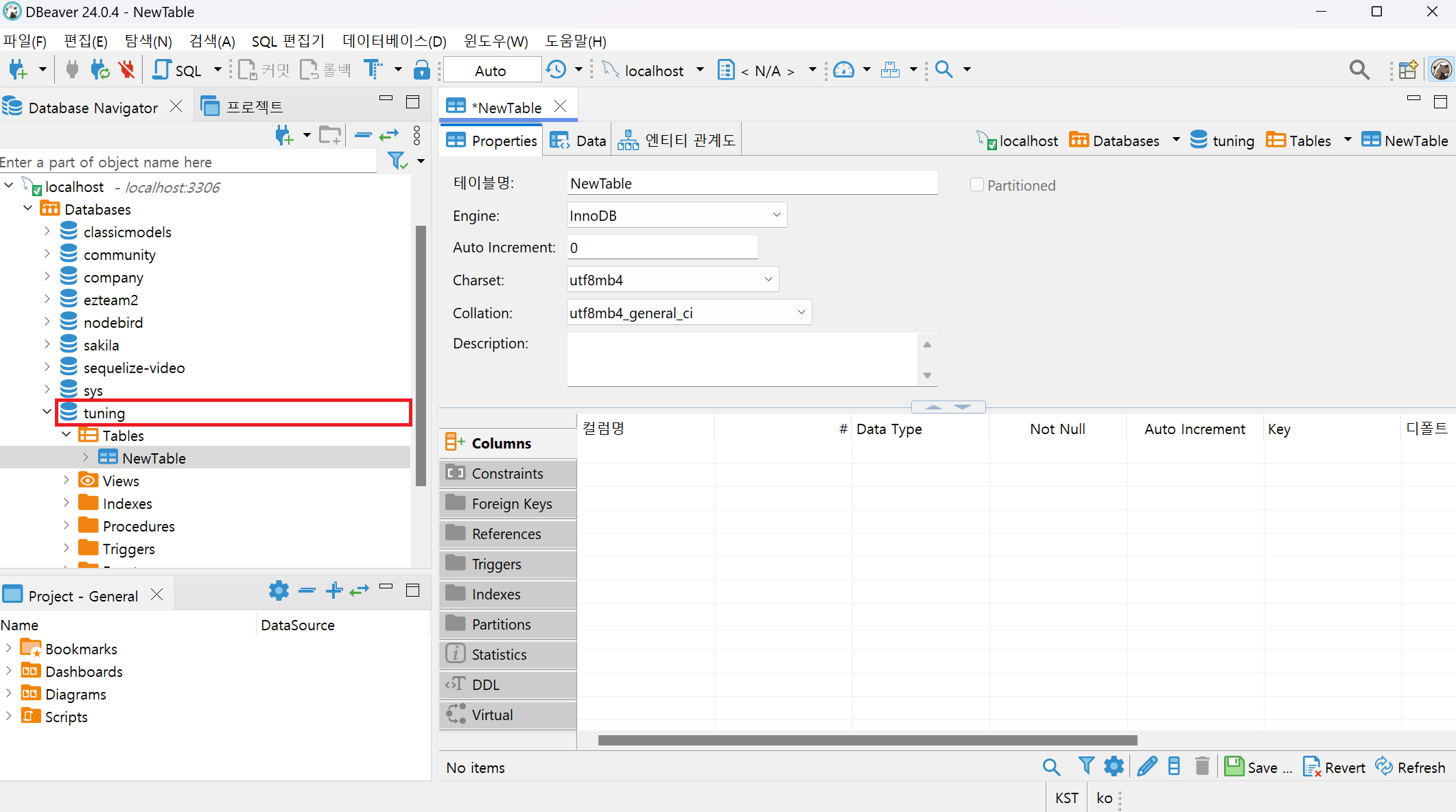Toggle the Partitioned checkbox

pos(977,185)
